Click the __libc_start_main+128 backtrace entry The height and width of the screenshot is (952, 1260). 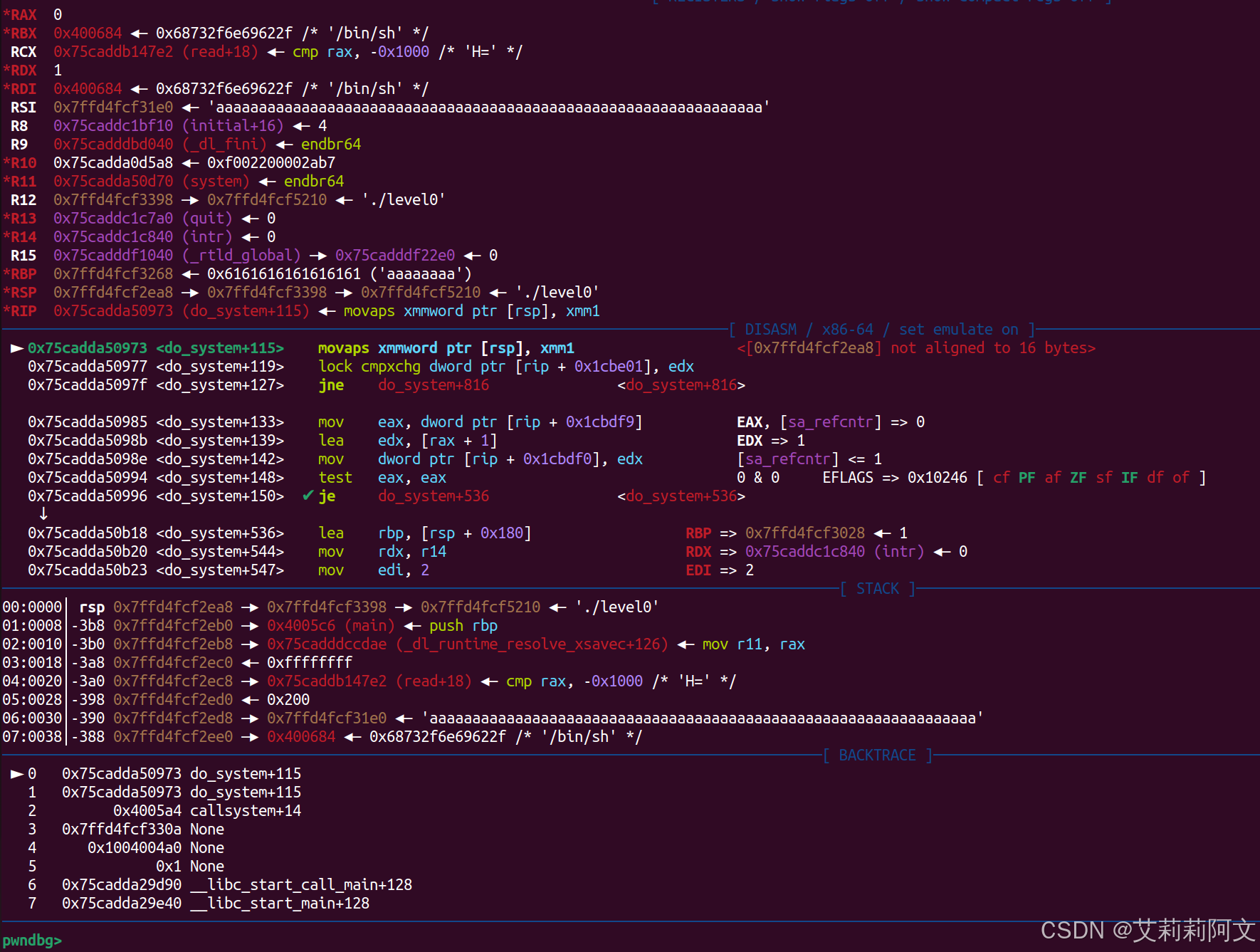tap(280, 903)
